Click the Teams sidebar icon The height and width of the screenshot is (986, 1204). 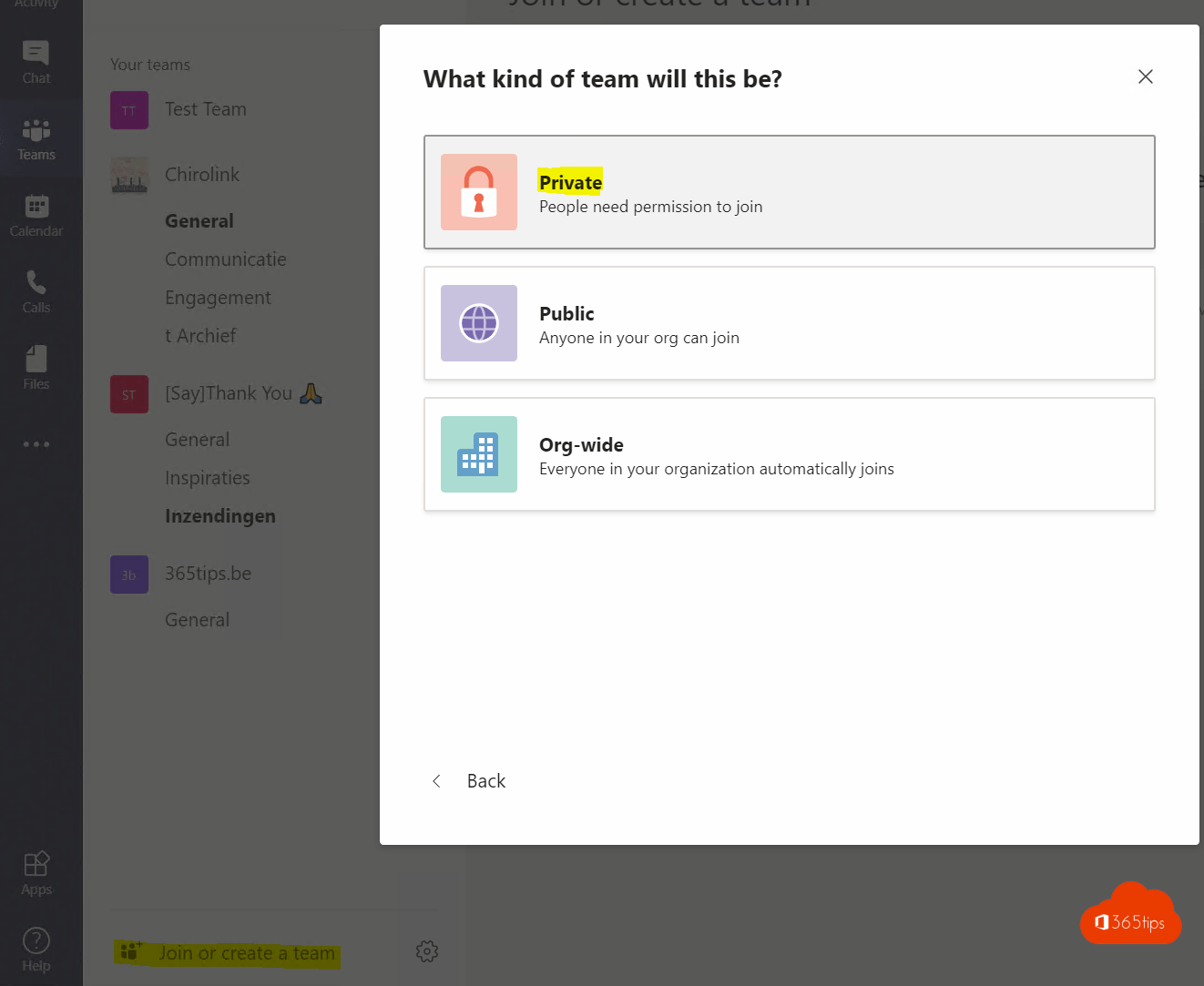pyautogui.click(x=36, y=138)
